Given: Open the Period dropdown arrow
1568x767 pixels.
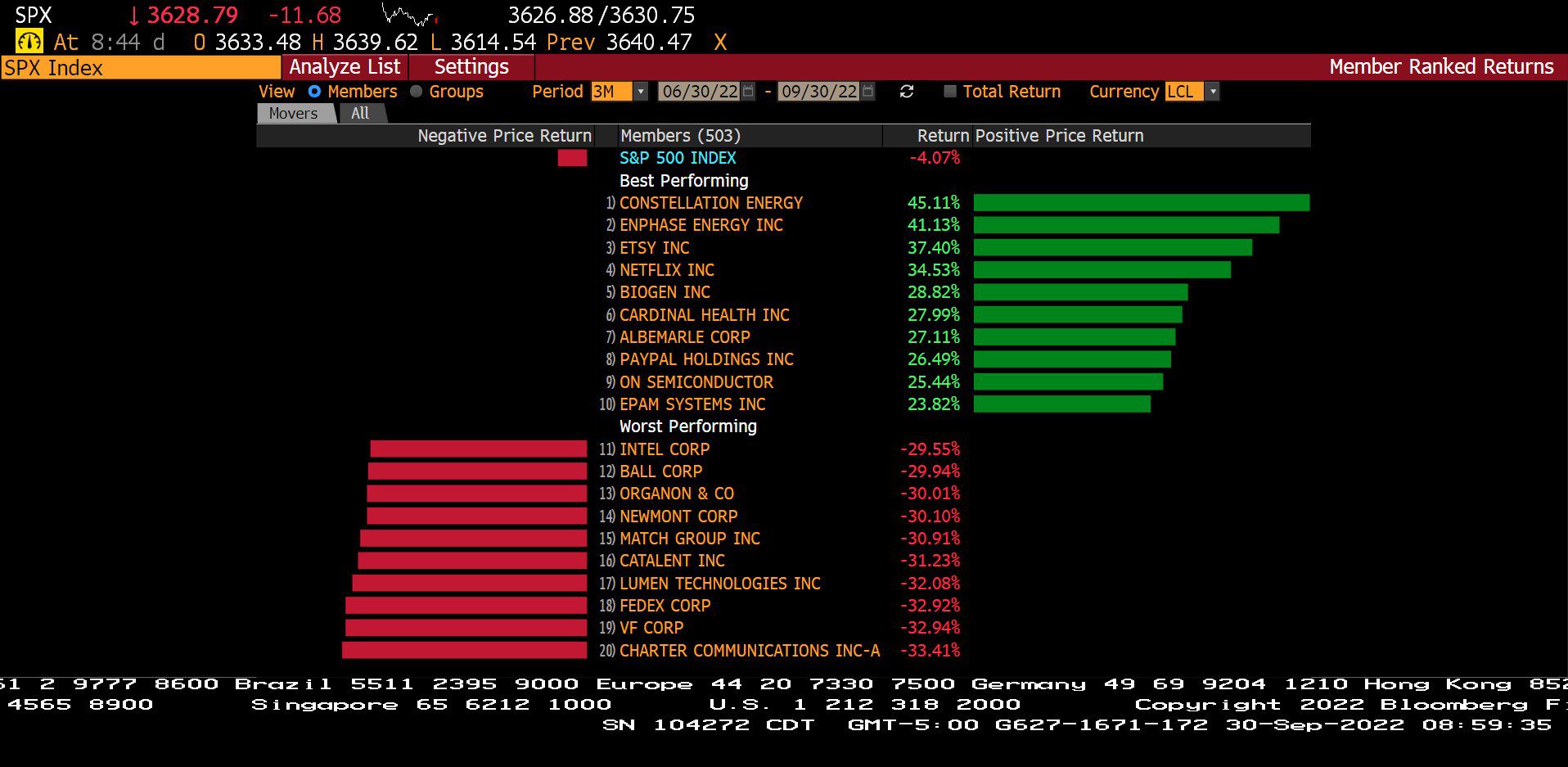Looking at the screenshot, I should (641, 92).
